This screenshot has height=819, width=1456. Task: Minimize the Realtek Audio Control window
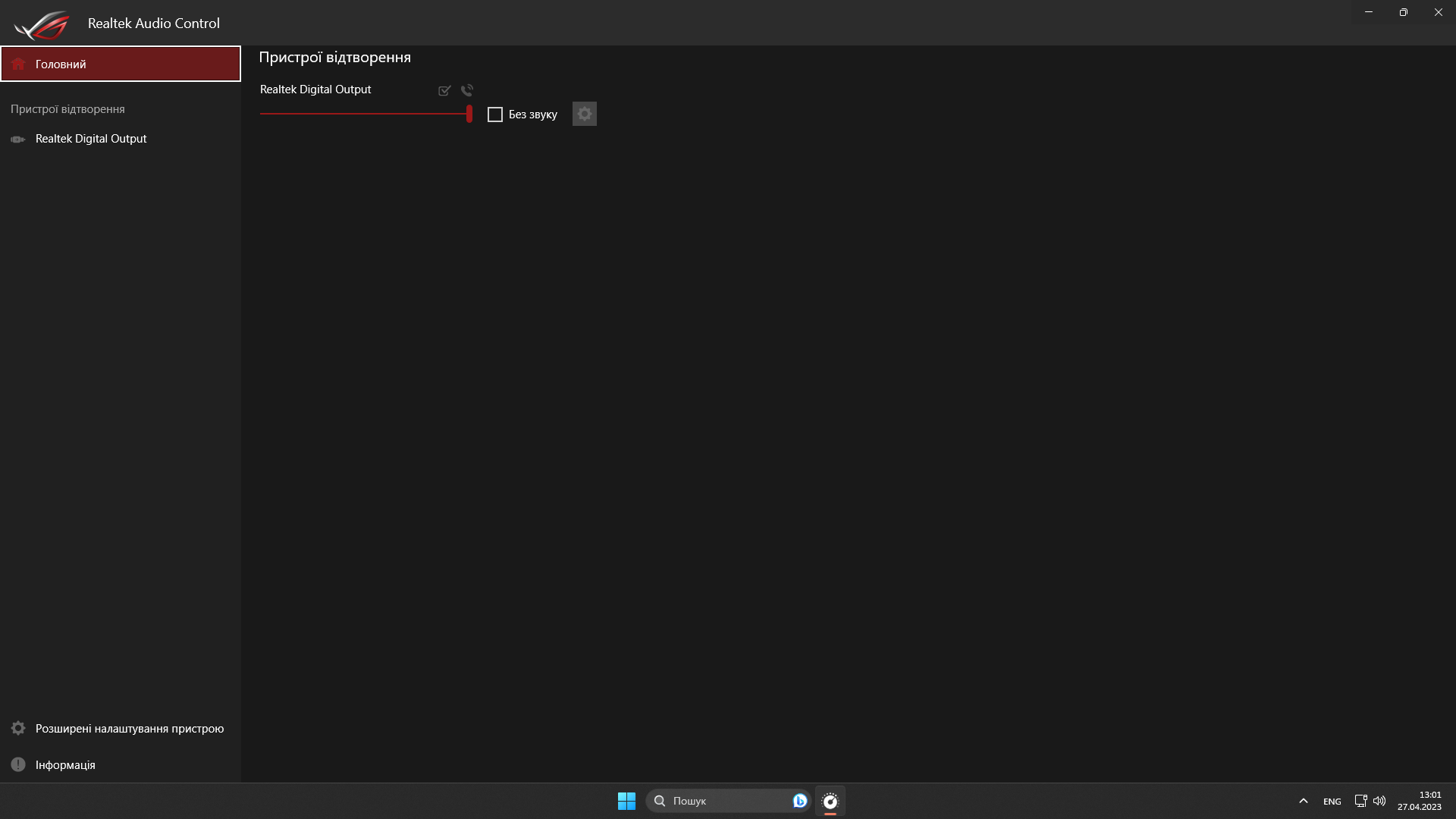click(1369, 12)
